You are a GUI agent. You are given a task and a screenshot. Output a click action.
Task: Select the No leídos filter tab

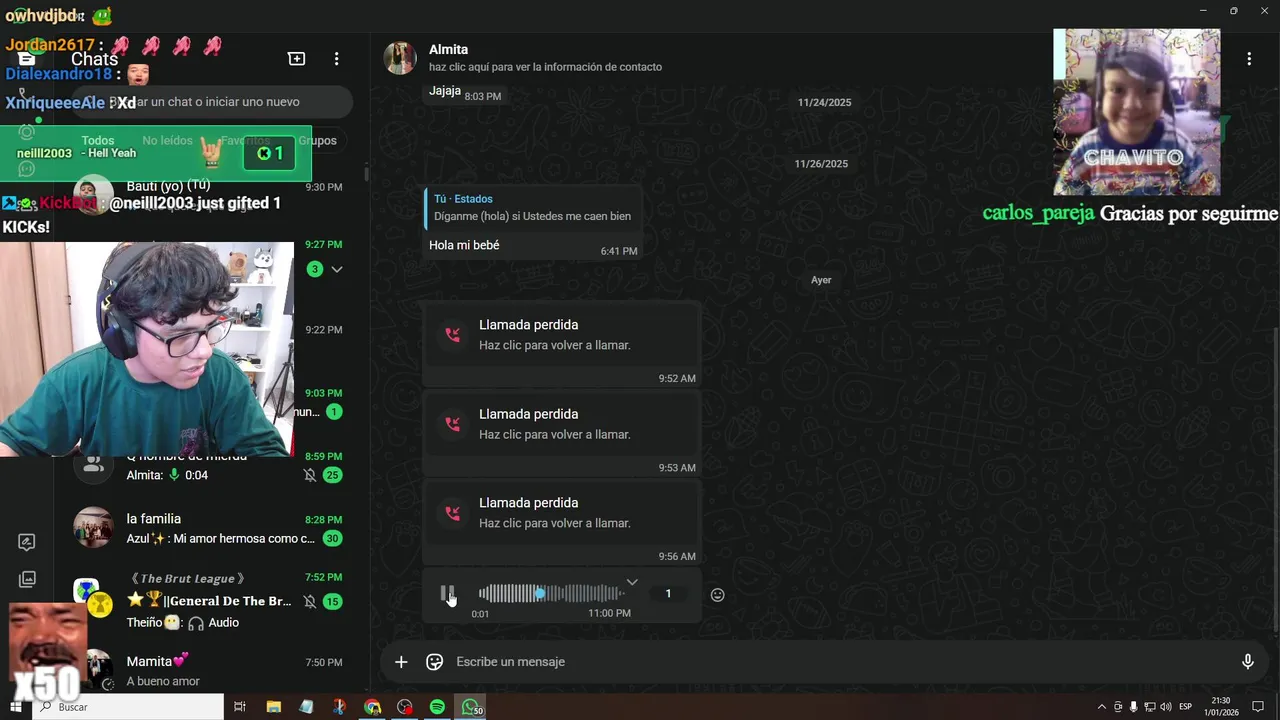click(167, 141)
